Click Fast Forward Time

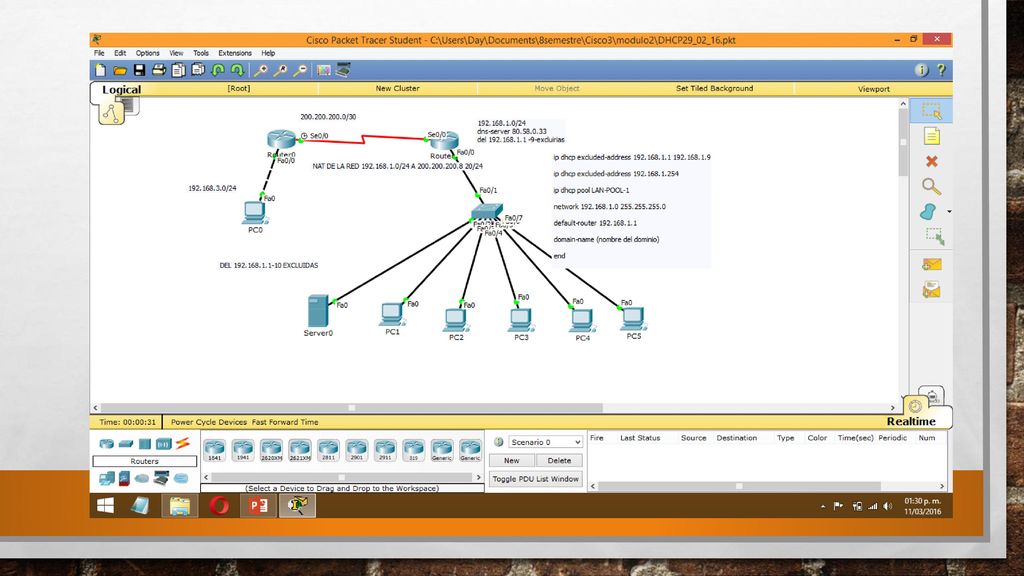pos(285,422)
